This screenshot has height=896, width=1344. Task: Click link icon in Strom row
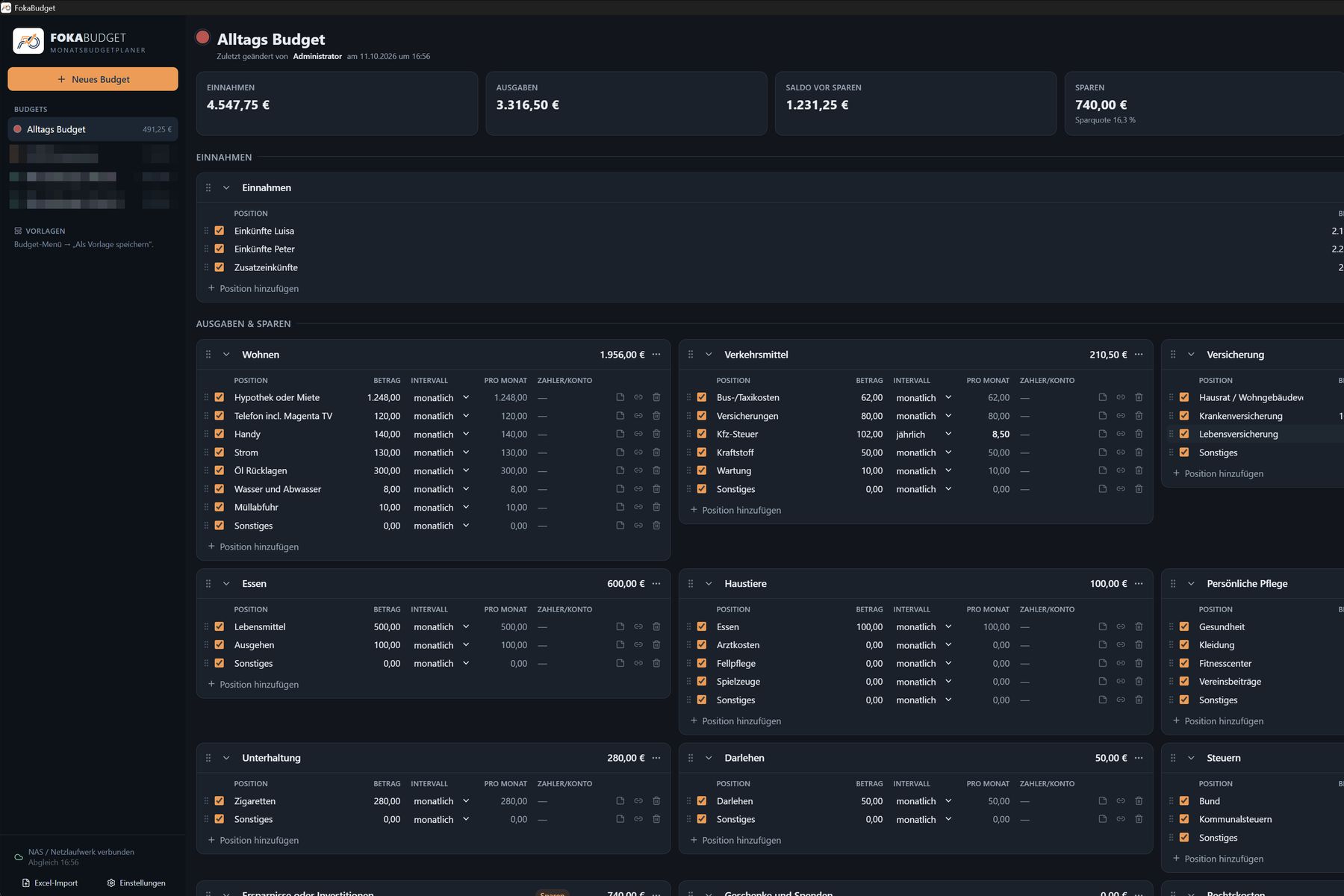point(638,452)
